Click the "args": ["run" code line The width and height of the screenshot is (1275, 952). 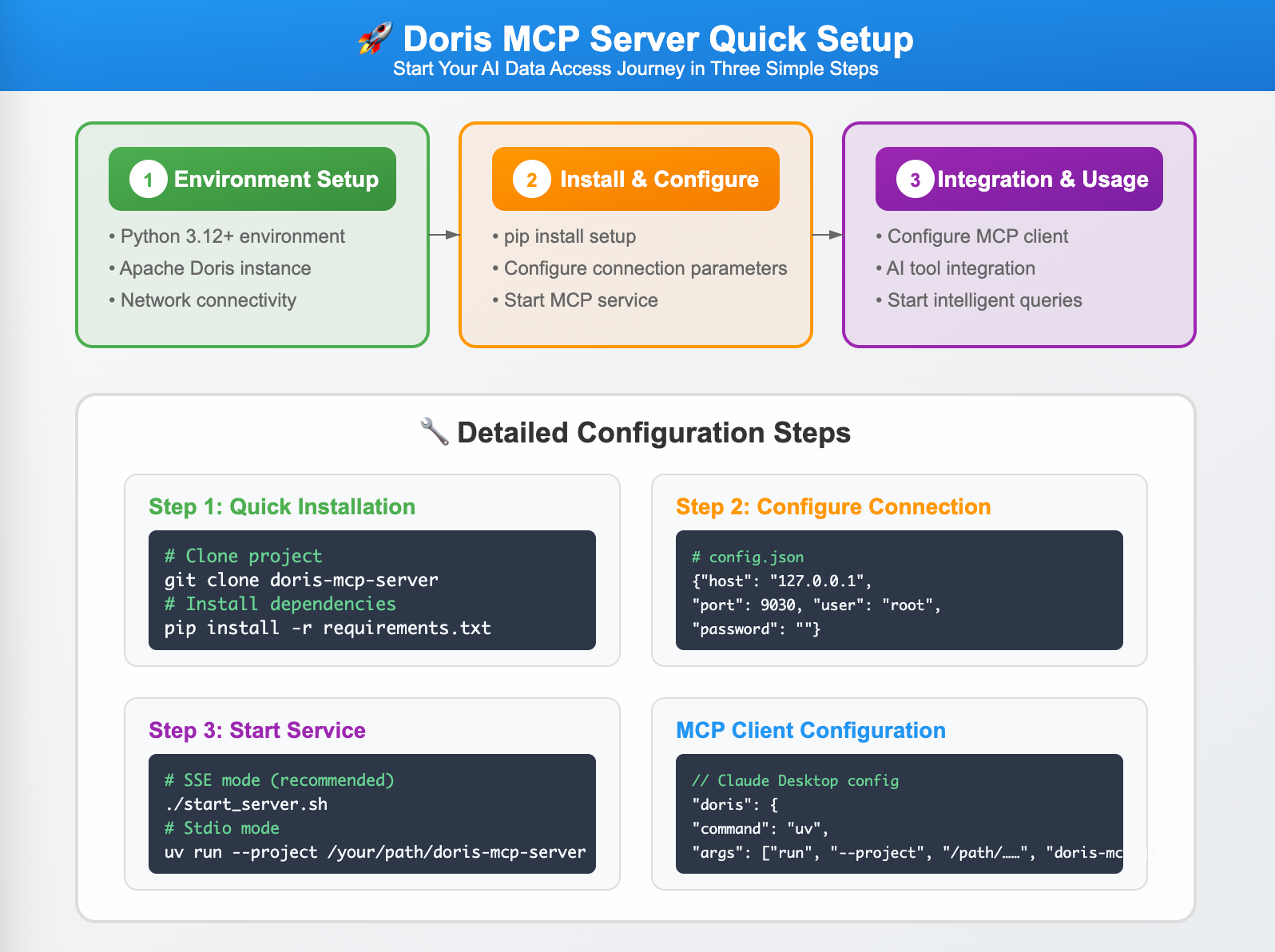tap(907, 852)
